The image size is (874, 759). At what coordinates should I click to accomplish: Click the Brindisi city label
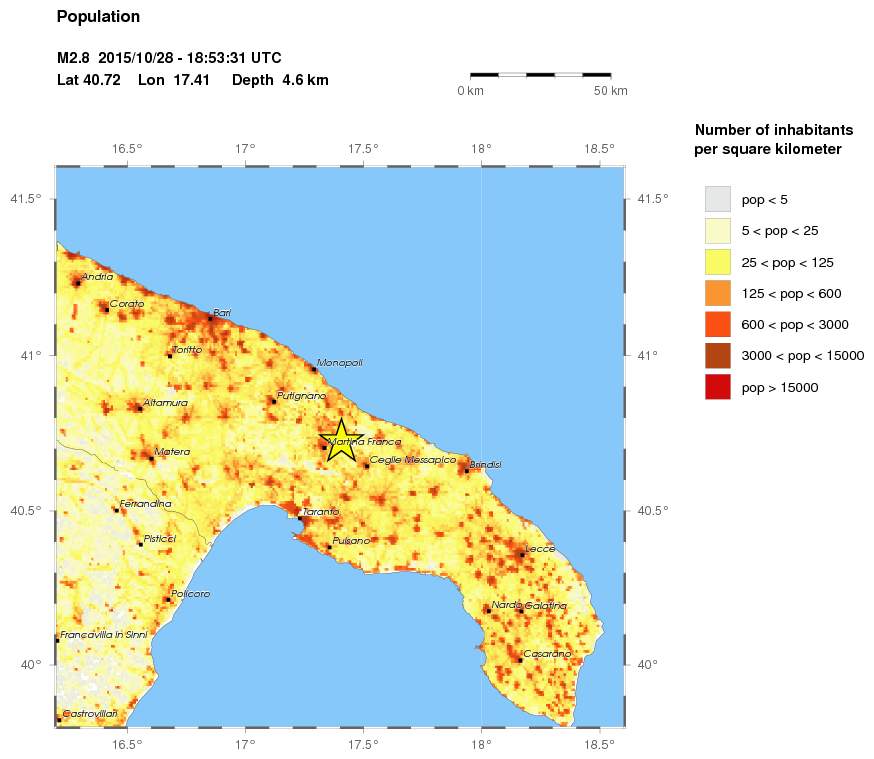tap(485, 464)
